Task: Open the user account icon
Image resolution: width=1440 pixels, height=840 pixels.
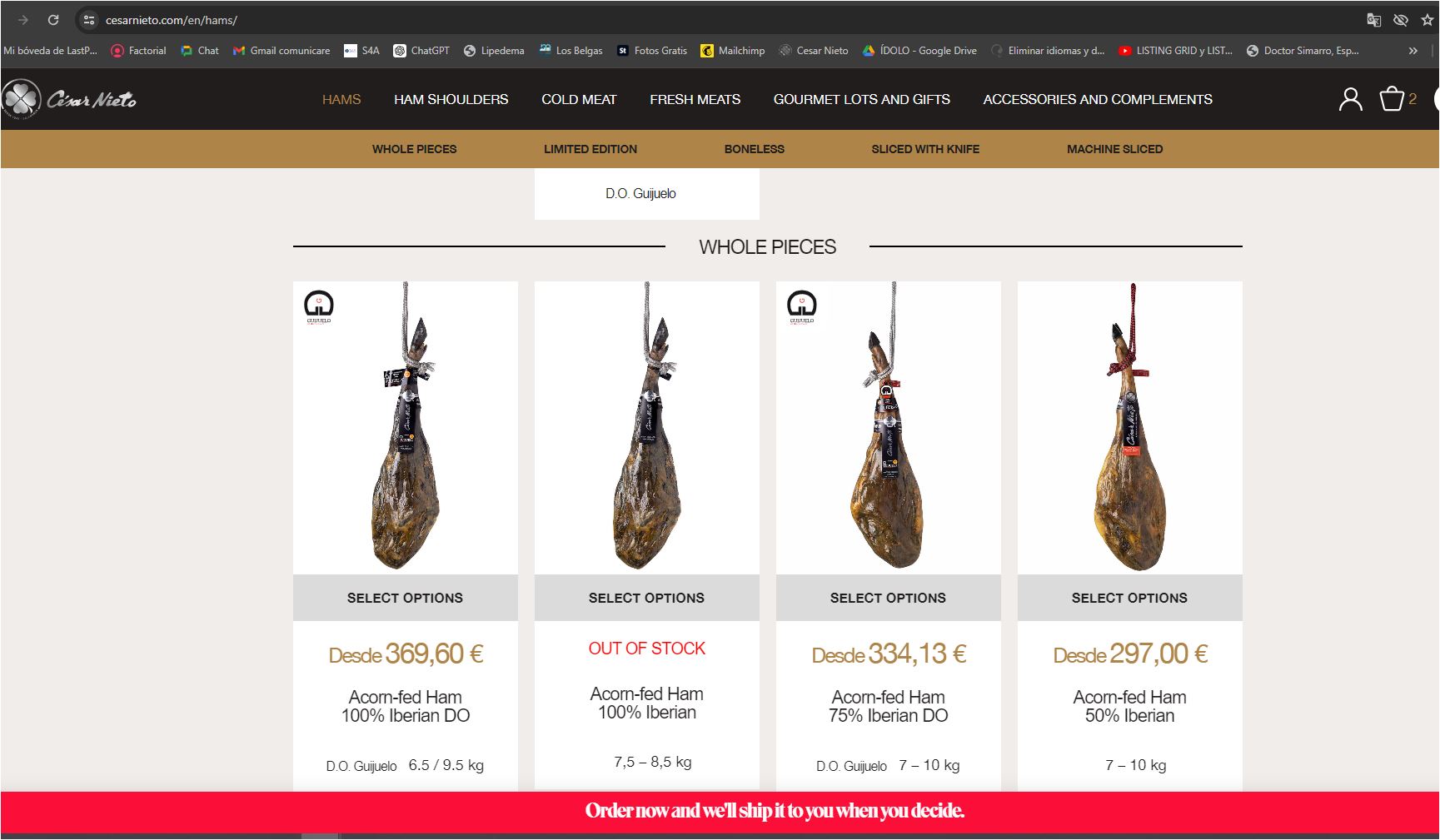Action: coord(1350,99)
